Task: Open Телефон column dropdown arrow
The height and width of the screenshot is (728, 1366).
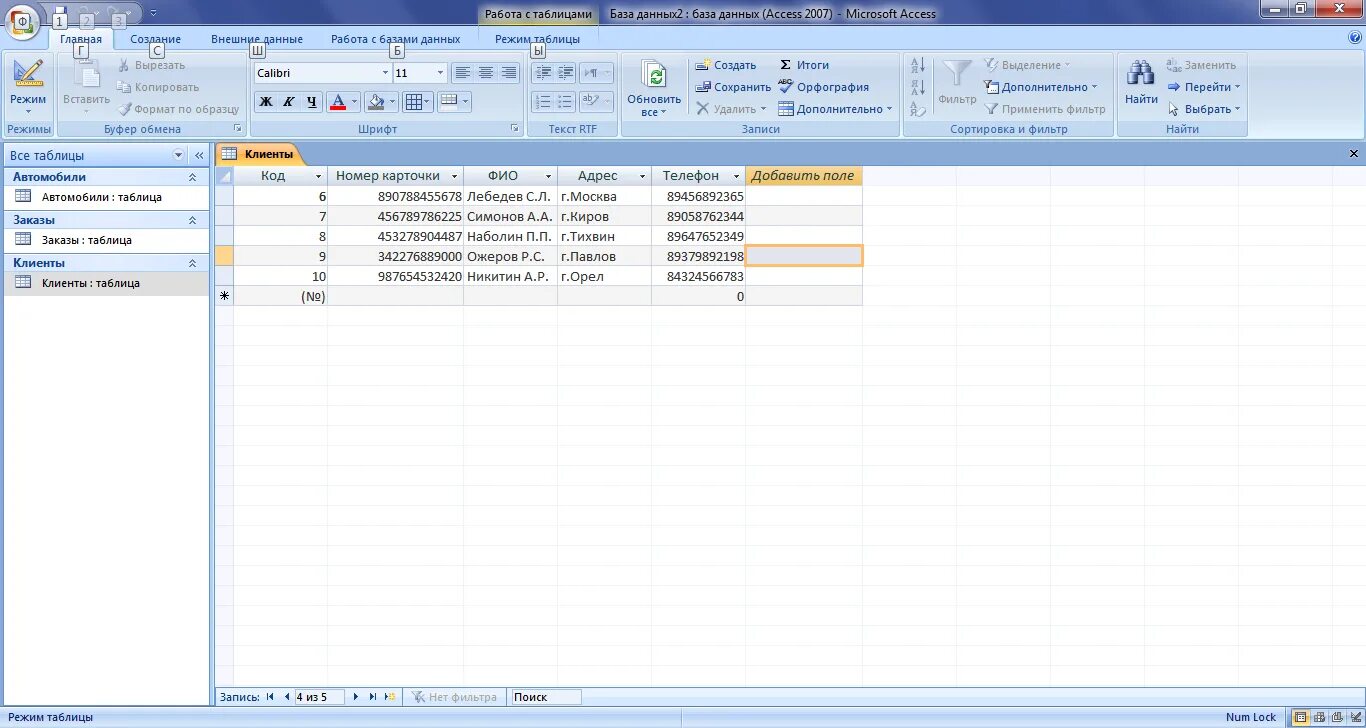Action: click(x=736, y=176)
